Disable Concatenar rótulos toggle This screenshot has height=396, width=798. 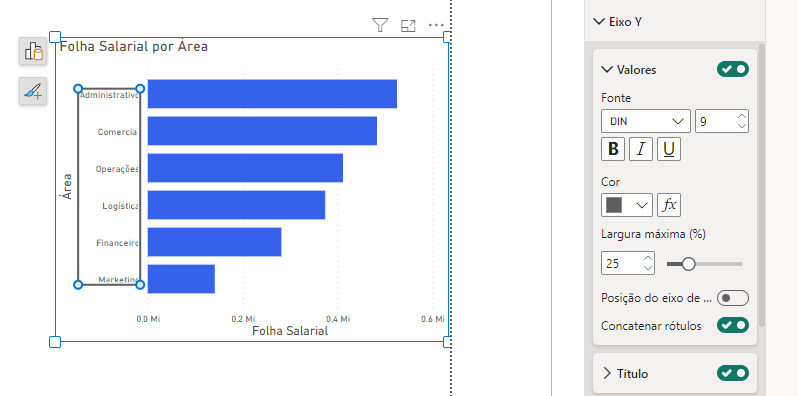click(x=733, y=325)
